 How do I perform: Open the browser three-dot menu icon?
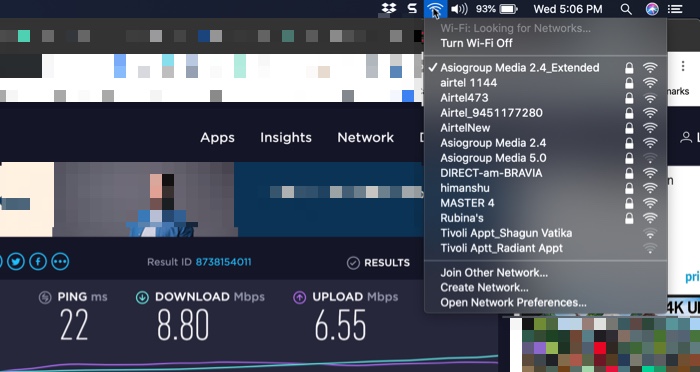(683, 67)
